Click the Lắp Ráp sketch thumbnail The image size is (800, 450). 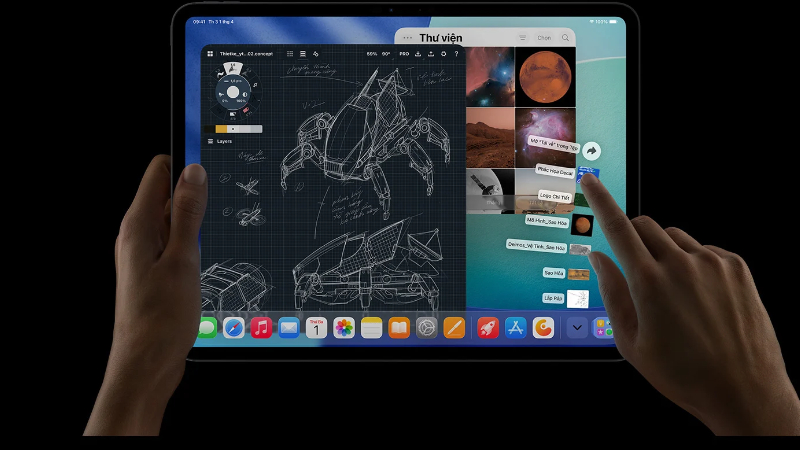pos(578,299)
